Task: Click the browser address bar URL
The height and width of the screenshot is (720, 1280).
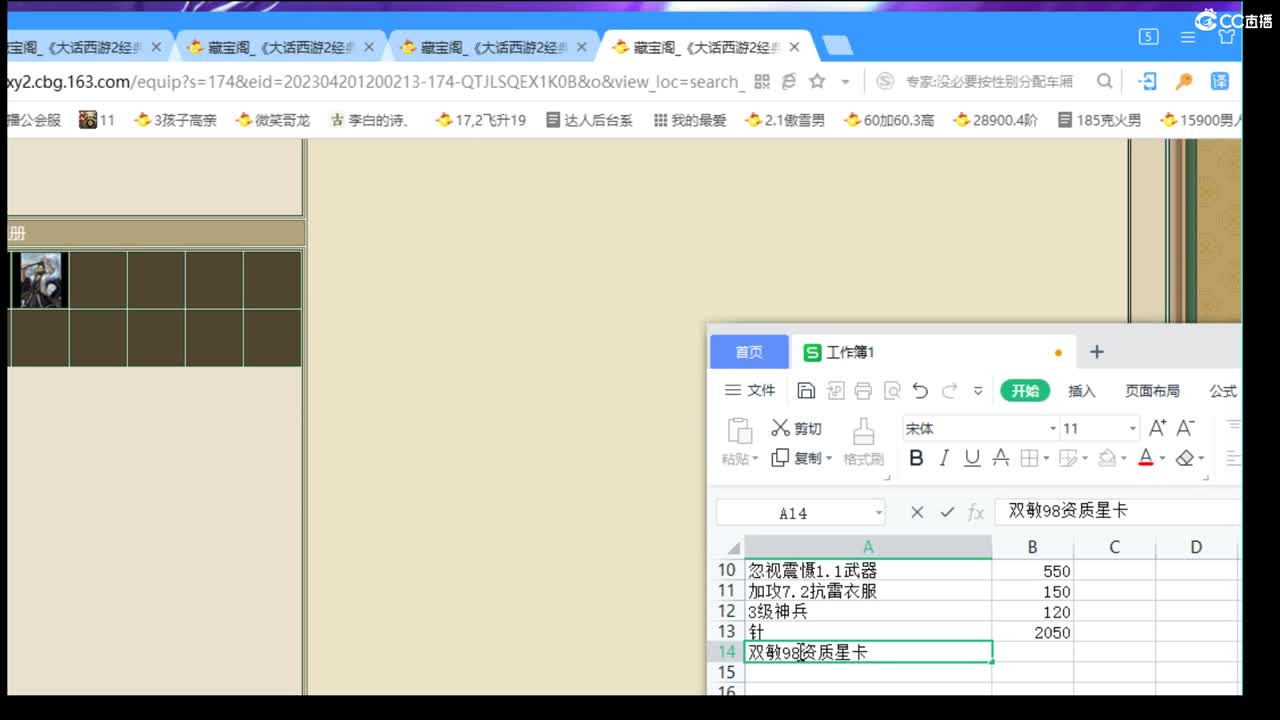Action: point(375,81)
